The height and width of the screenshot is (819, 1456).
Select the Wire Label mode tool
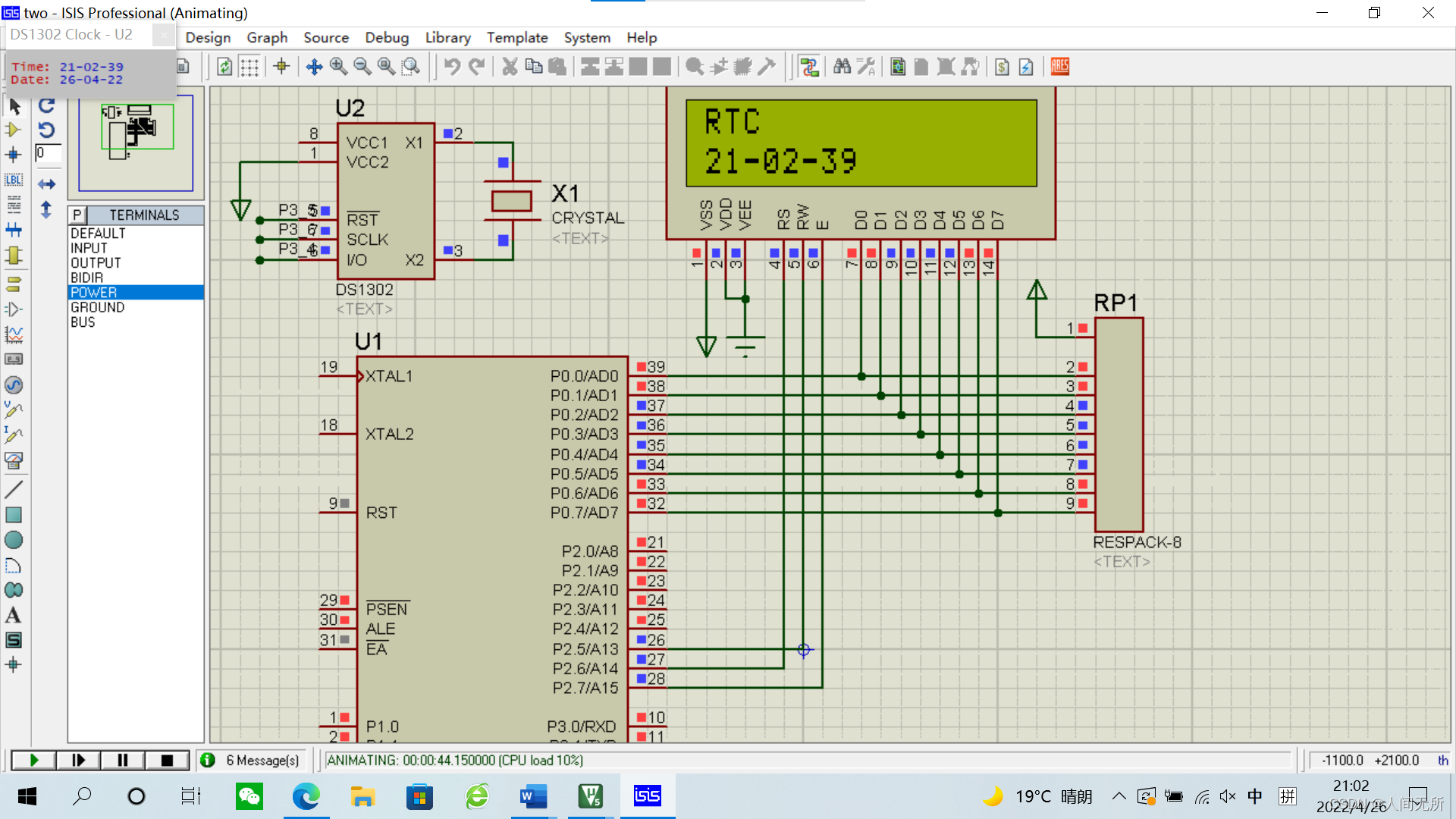pyautogui.click(x=14, y=180)
